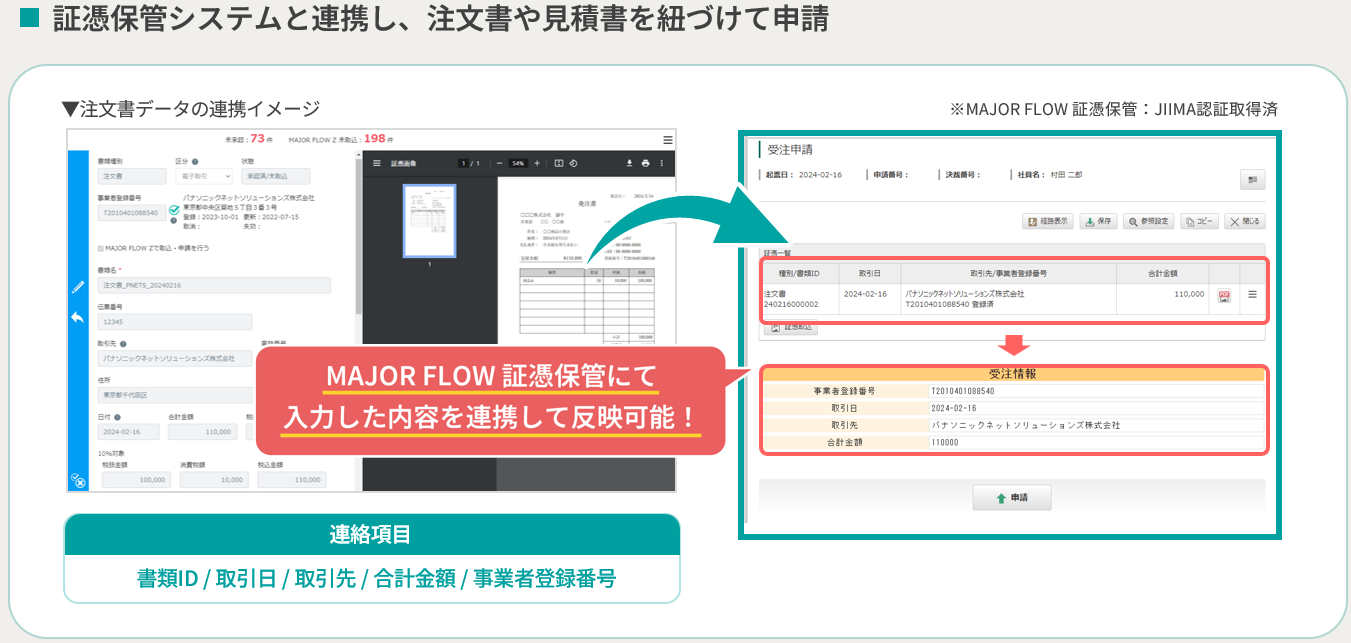This screenshot has width=1351, height=643.
Task: Click the 消費税額 field showing 10,000
Action: (213, 480)
